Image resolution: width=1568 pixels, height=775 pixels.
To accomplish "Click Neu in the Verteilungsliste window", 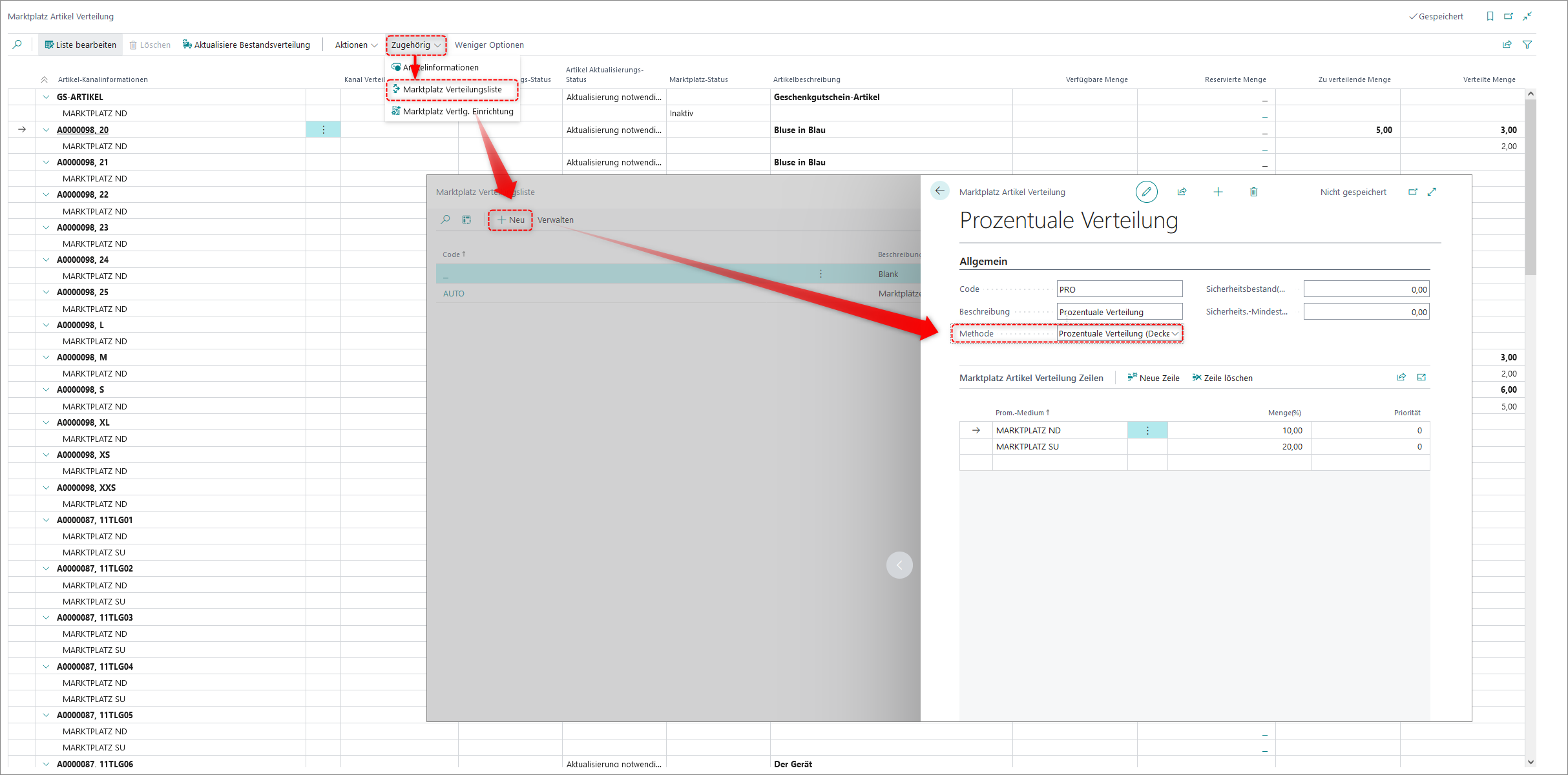I will pyautogui.click(x=510, y=220).
